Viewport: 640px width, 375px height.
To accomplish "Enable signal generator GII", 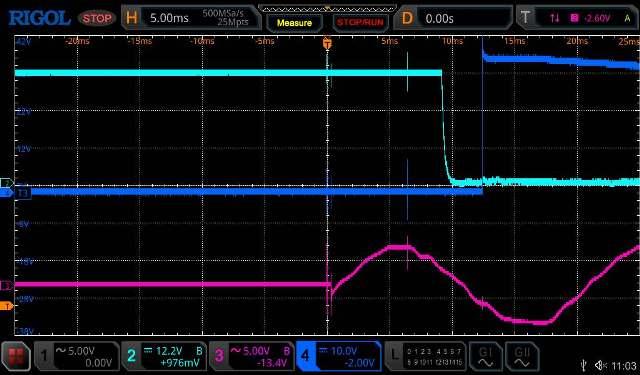I will pyautogui.click(x=522, y=356).
